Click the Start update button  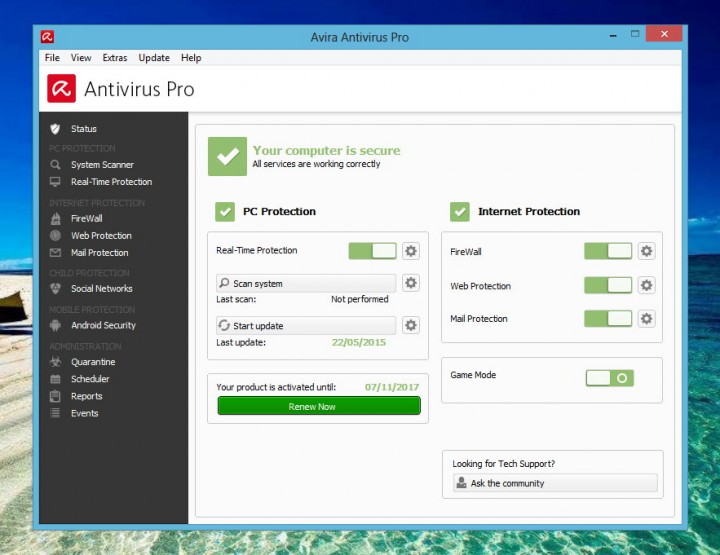306,325
